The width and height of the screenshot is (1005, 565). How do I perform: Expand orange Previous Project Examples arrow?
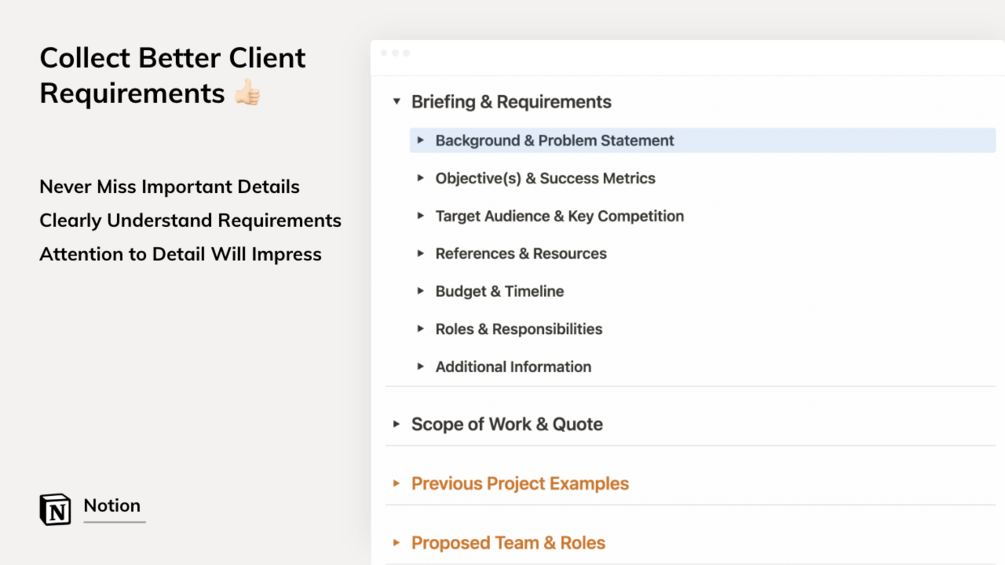click(397, 484)
